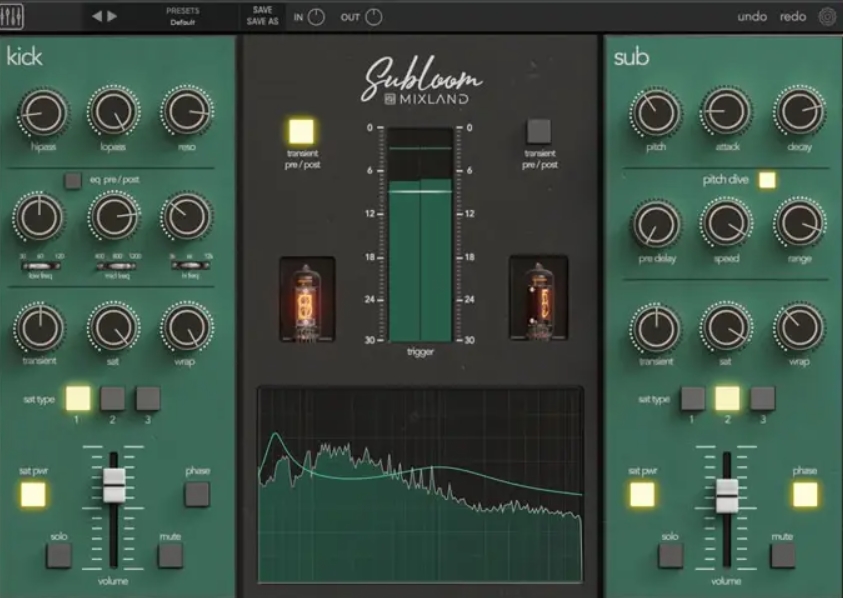Solo the kick channel
This screenshot has width=843, height=598.
click(59, 556)
